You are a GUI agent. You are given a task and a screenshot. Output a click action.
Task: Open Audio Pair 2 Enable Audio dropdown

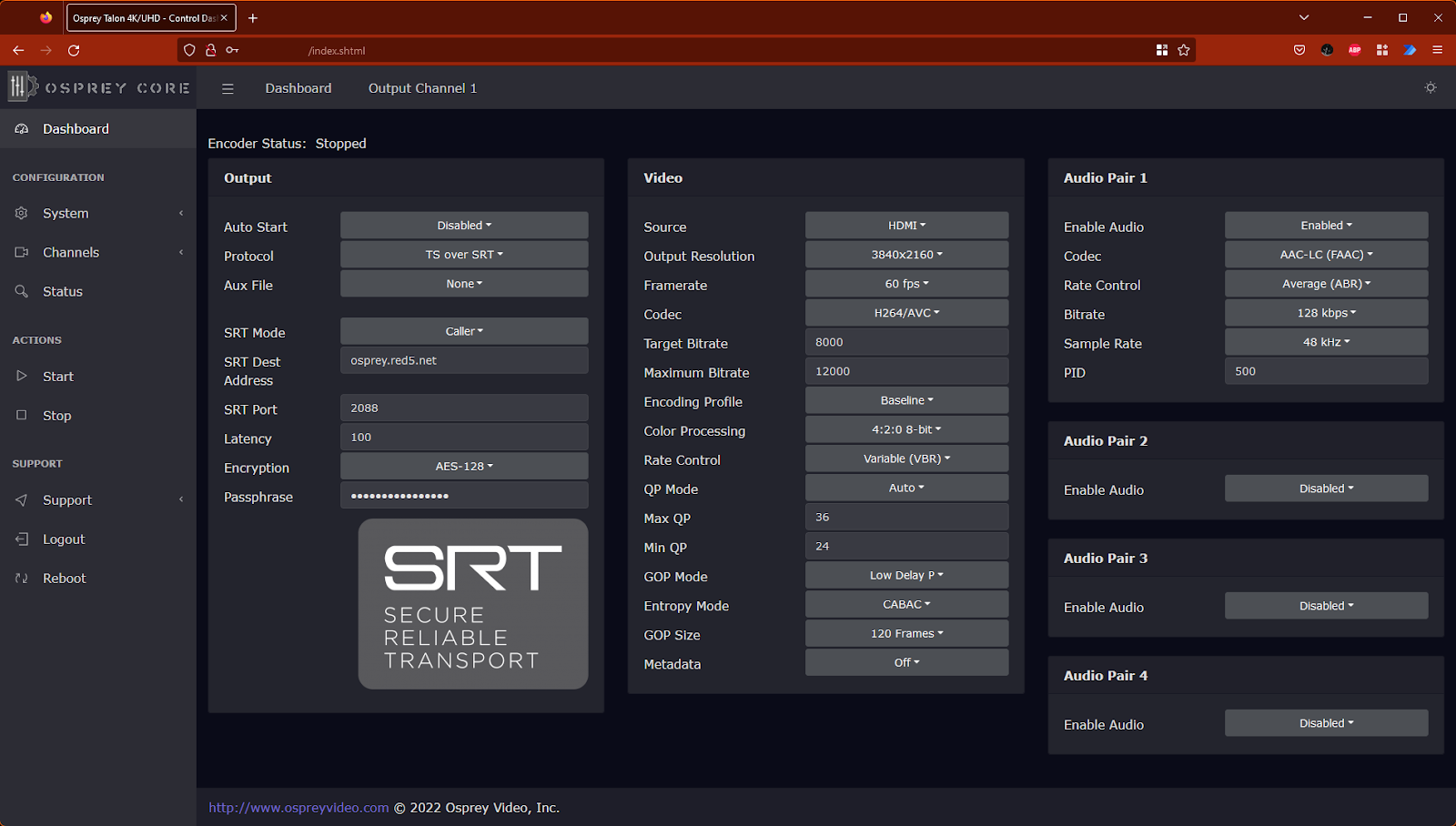[x=1326, y=489]
